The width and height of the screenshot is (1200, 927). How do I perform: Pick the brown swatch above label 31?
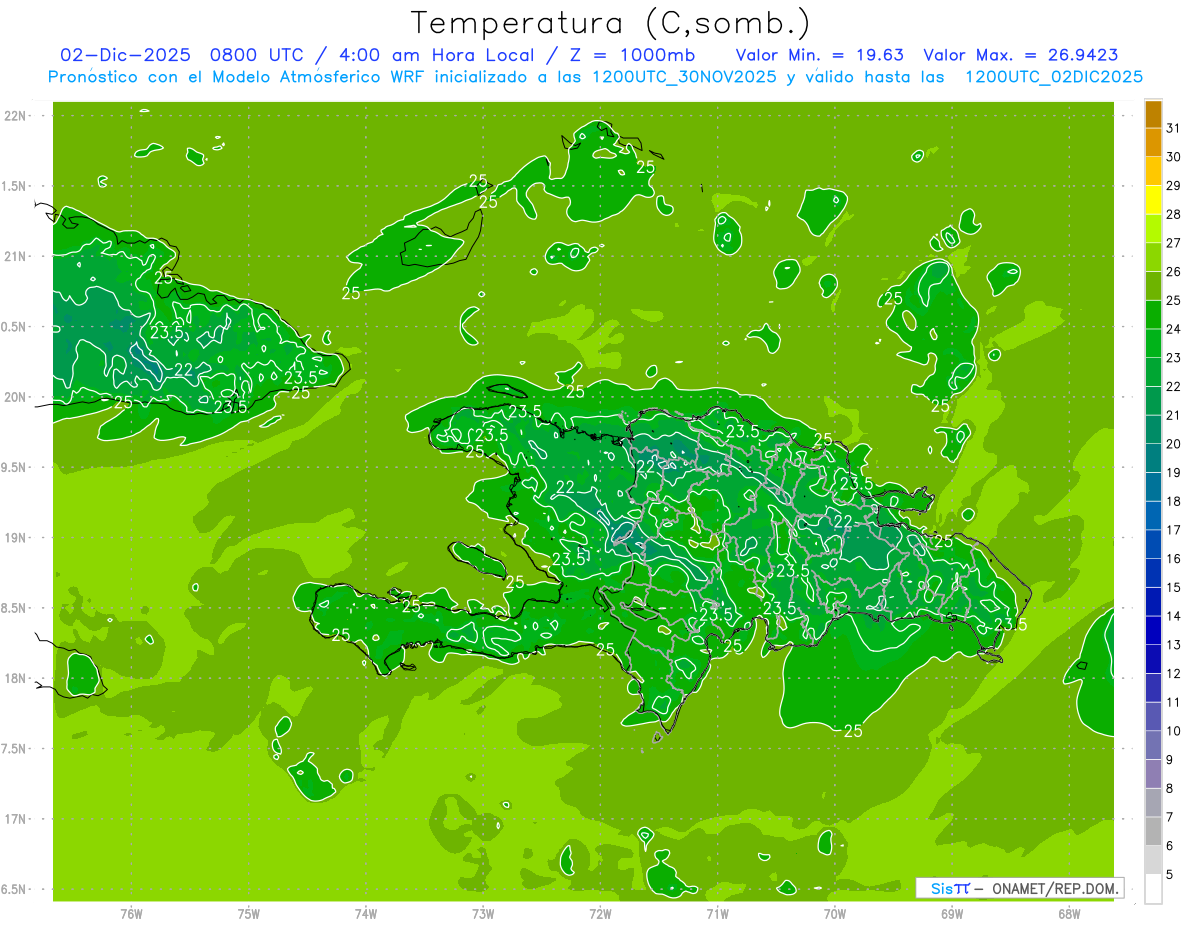coord(1153,114)
